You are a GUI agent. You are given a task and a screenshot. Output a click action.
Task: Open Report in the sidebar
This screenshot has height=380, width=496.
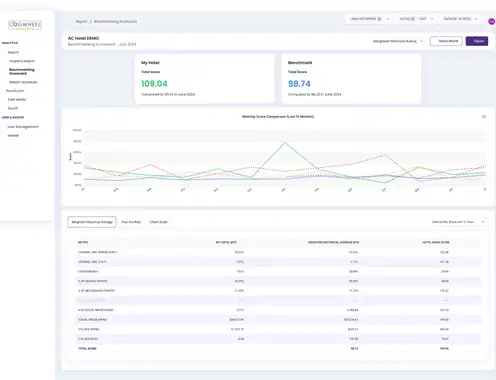pos(13,52)
